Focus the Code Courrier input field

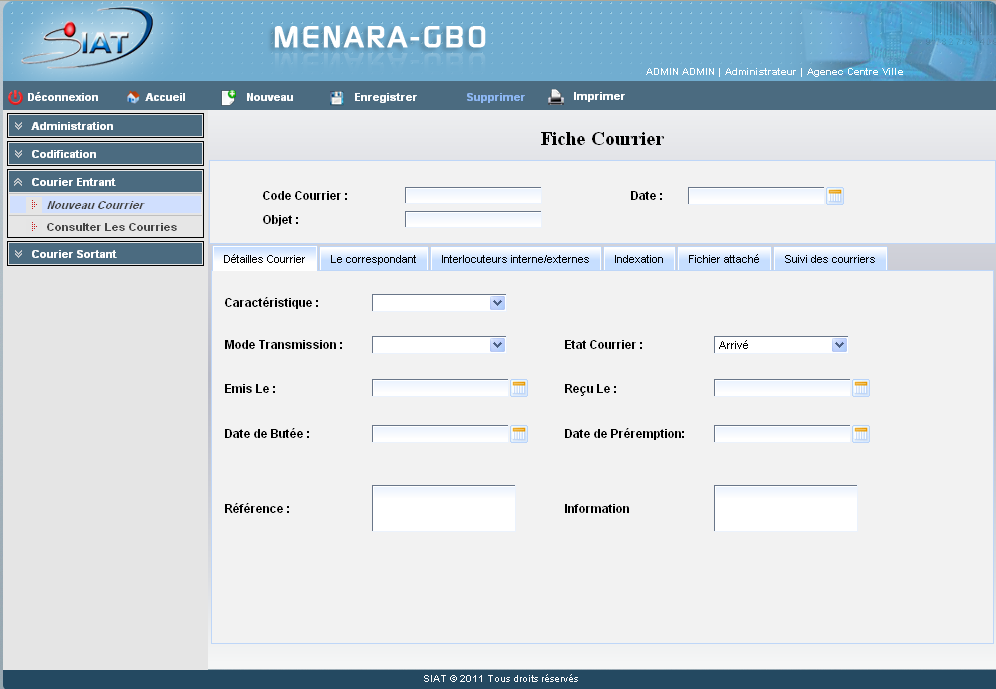473,195
